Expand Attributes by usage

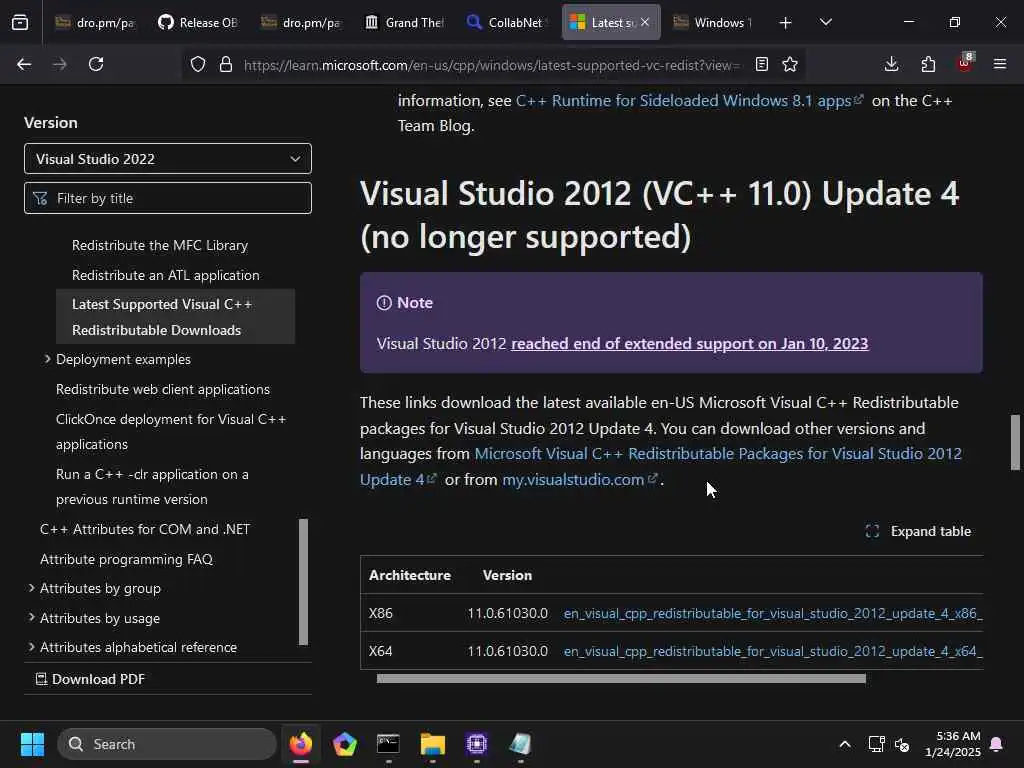tap(31, 618)
